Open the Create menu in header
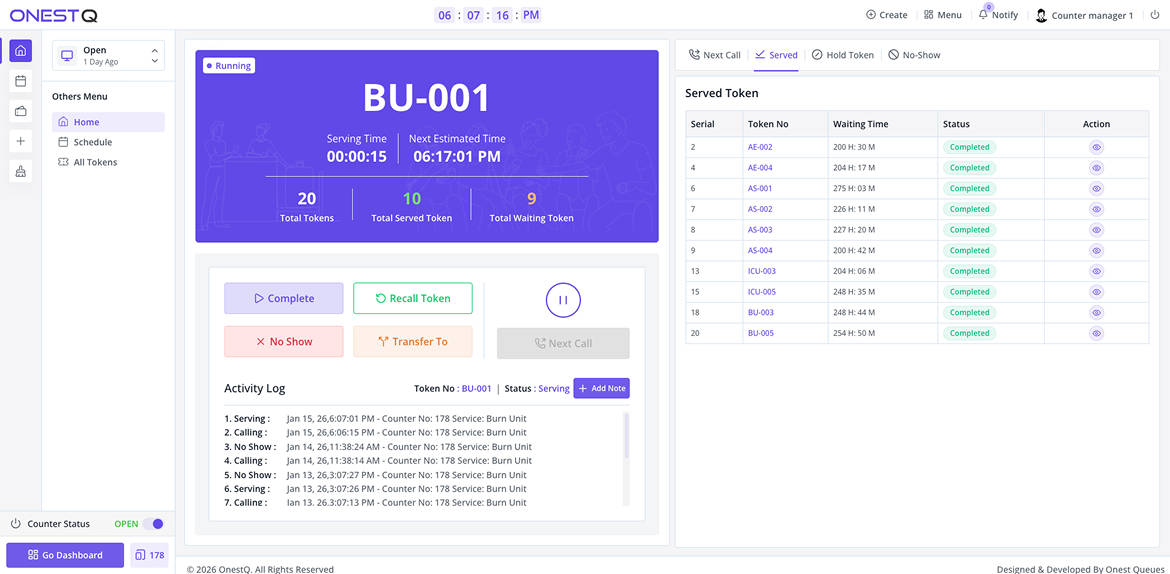The height and width of the screenshot is (574, 1170). coord(886,15)
